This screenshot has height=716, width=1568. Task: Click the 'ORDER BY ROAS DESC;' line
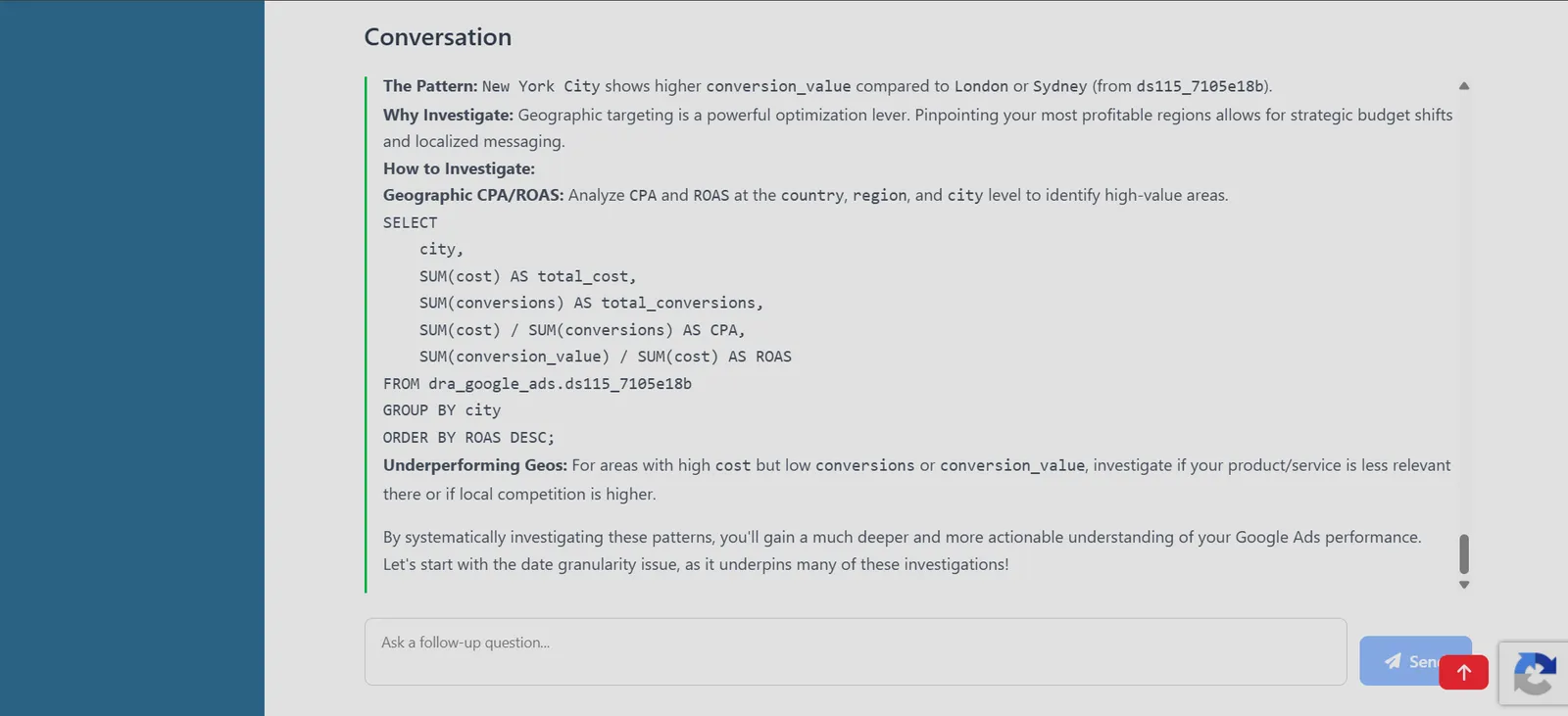(468, 438)
